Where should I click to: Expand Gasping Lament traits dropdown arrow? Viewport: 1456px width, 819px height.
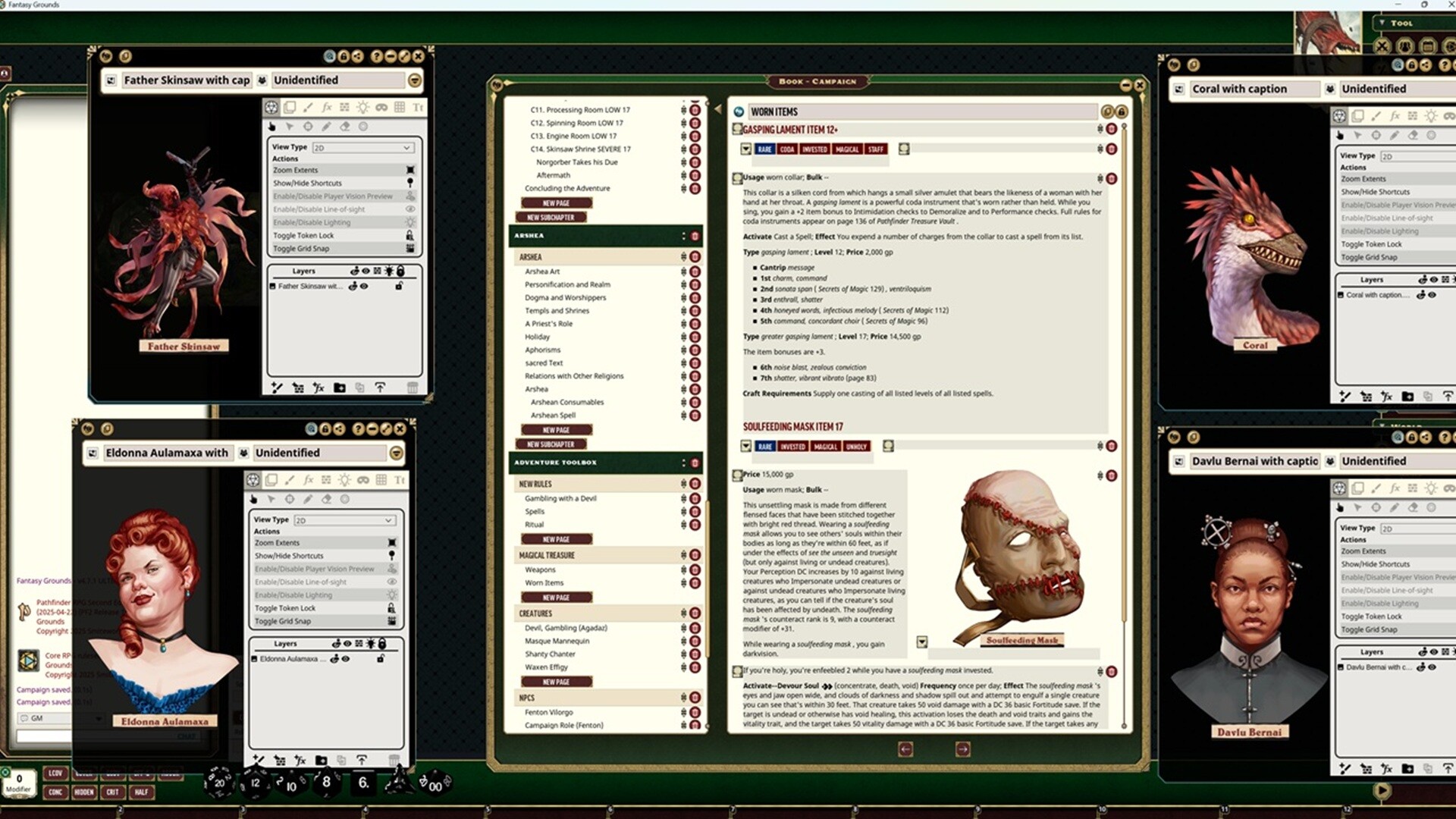click(x=746, y=149)
